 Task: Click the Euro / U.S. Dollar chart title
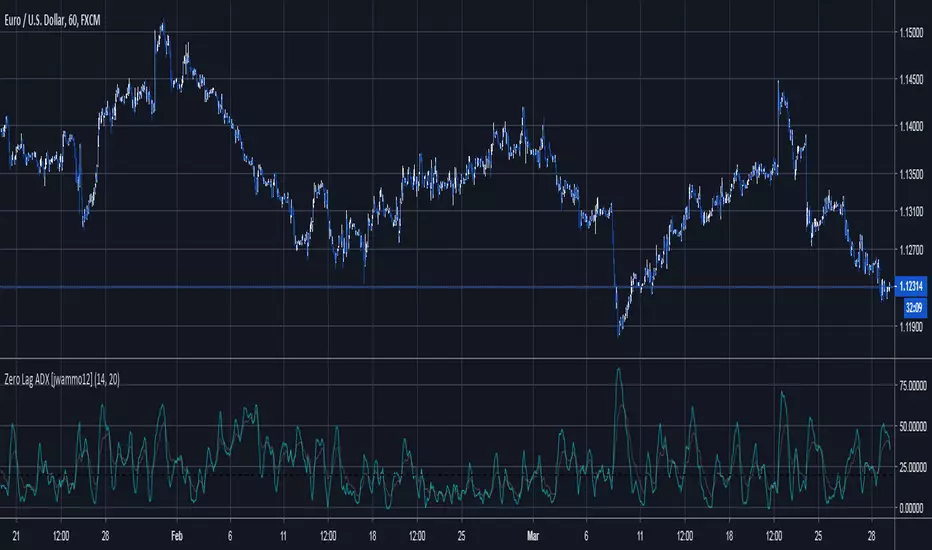coord(52,20)
